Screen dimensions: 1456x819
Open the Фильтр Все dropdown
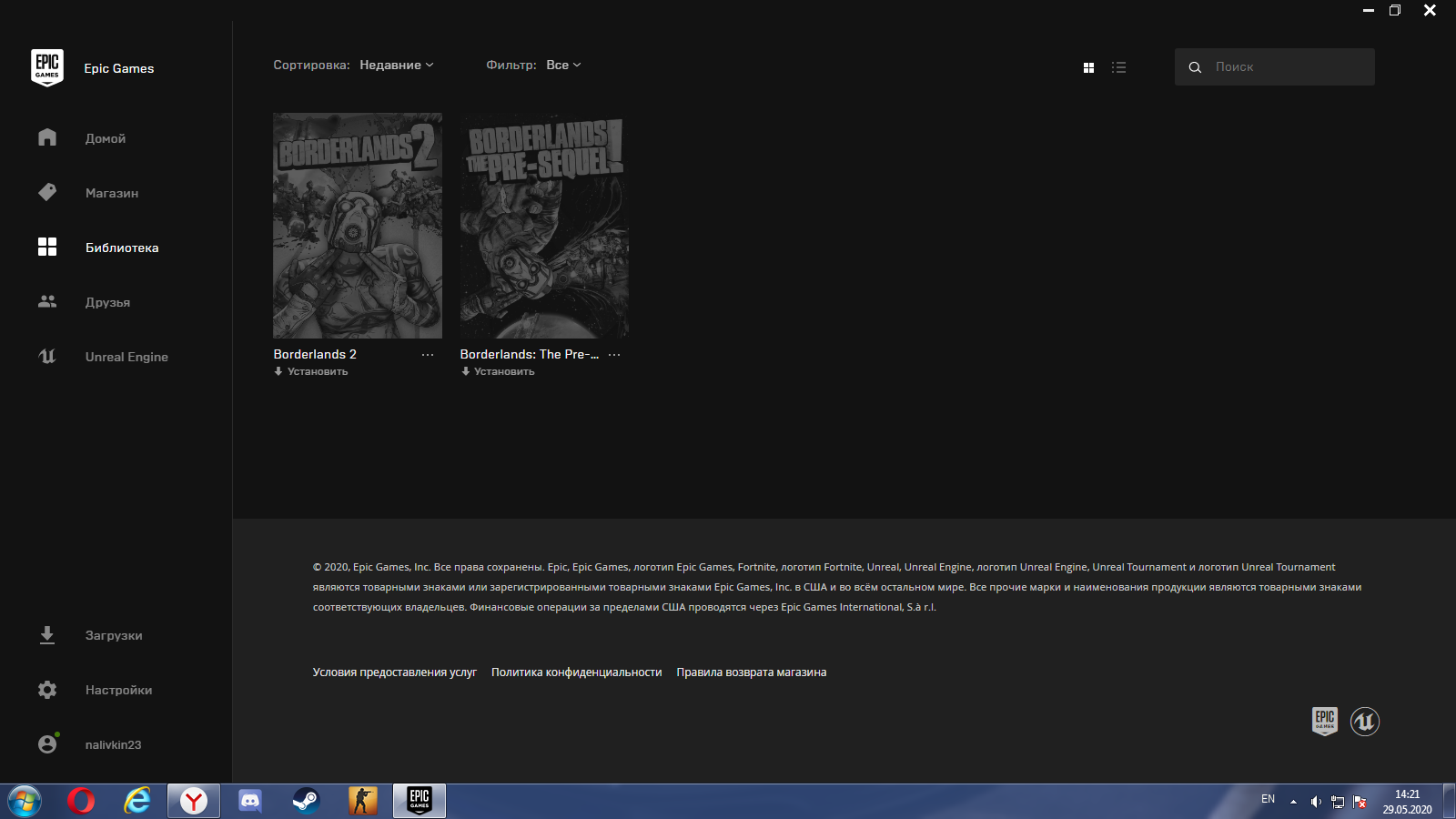point(563,65)
